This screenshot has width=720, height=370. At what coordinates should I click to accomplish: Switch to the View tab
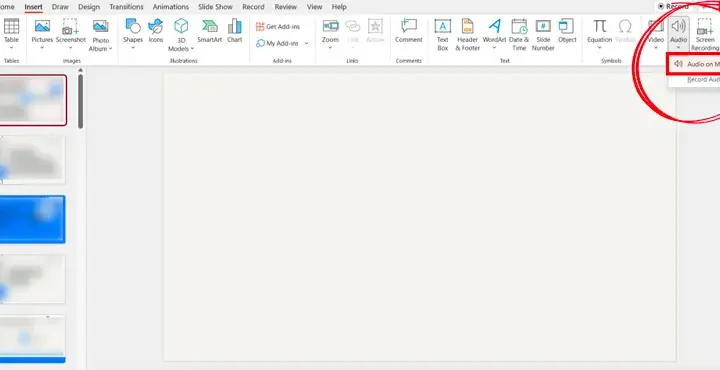click(315, 7)
